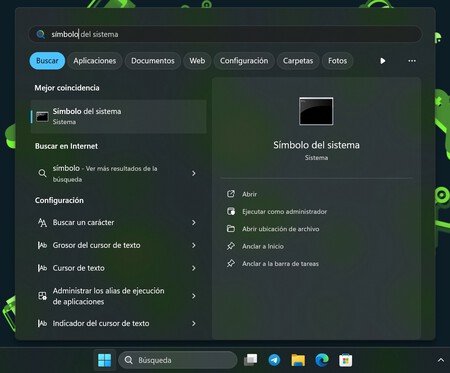This screenshot has width=450, height=373.
Task: Click Anclar a la barra de tareas
Action: (280, 263)
